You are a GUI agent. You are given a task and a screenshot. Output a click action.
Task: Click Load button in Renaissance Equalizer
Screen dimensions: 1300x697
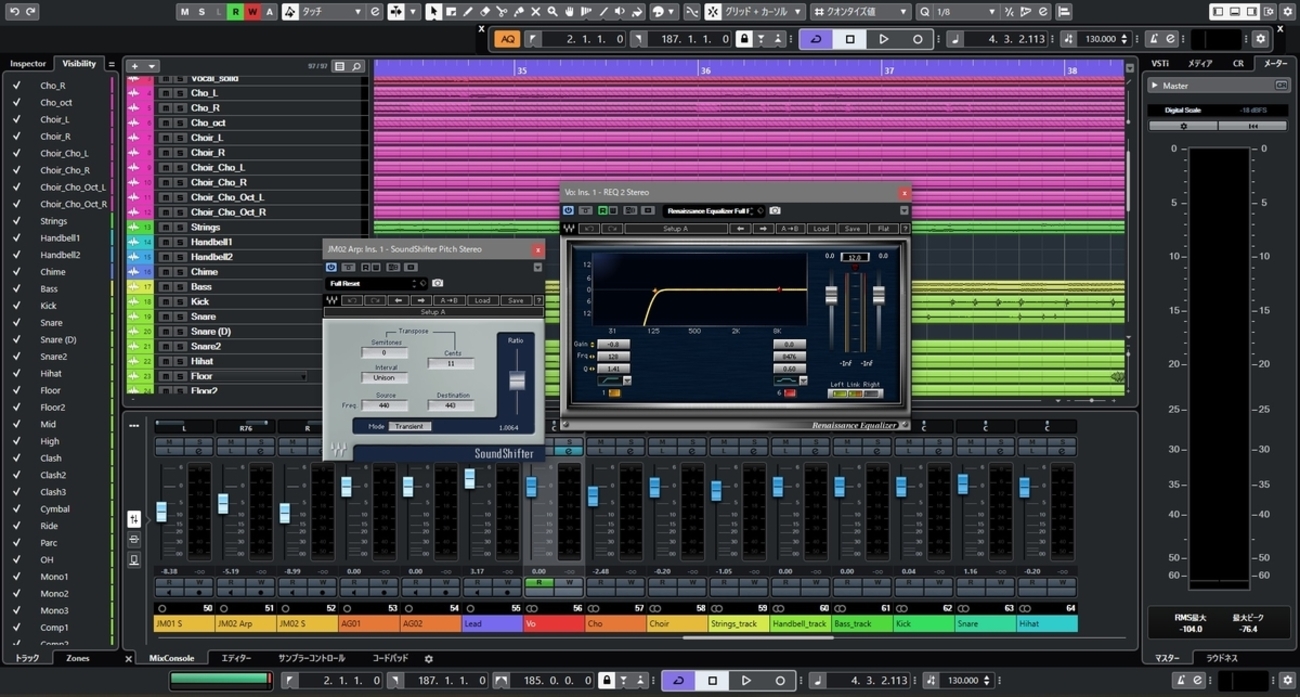tap(820, 229)
